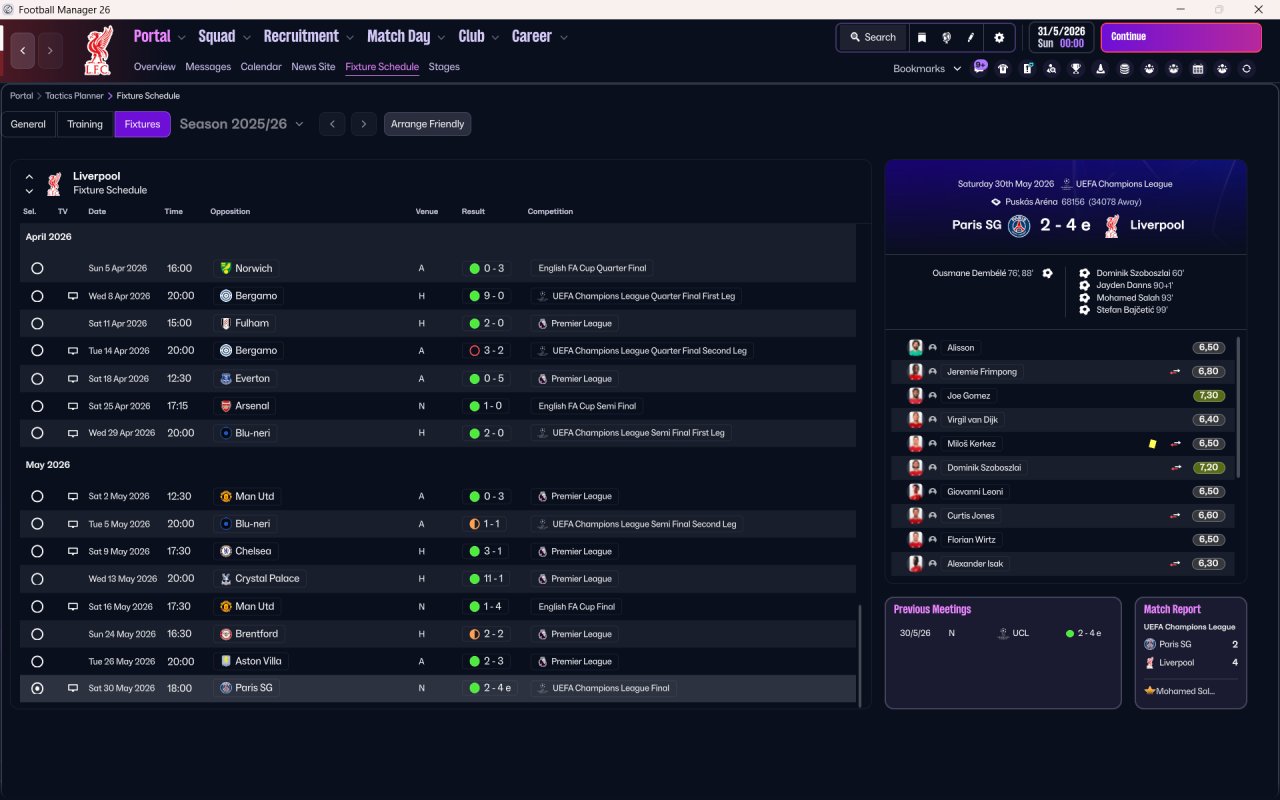Open the Stages sub-menu item
Image resolution: width=1280 pixels, height=800 pixels.
(444, 67)
